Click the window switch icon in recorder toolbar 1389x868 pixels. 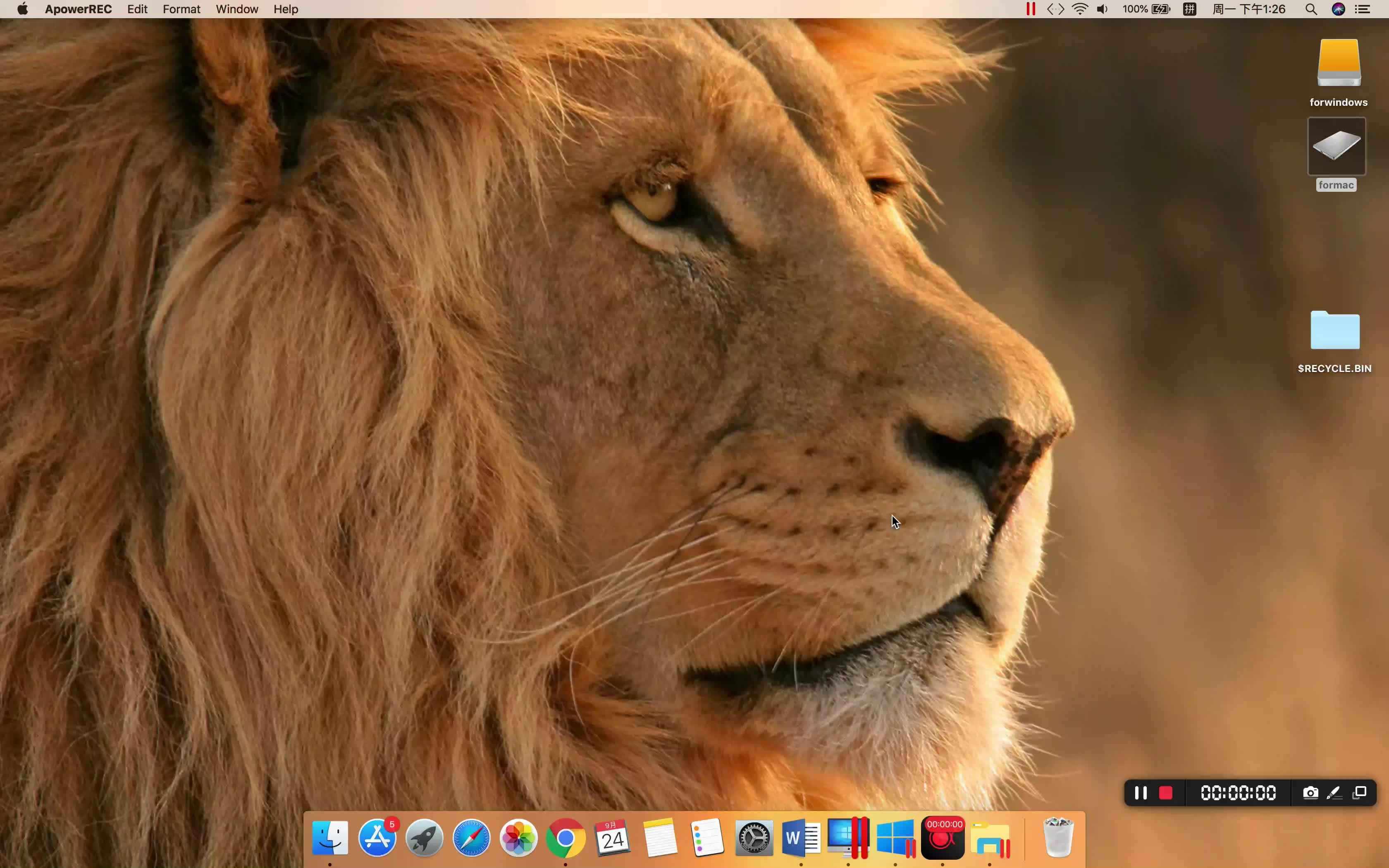tap(1359, 793)
